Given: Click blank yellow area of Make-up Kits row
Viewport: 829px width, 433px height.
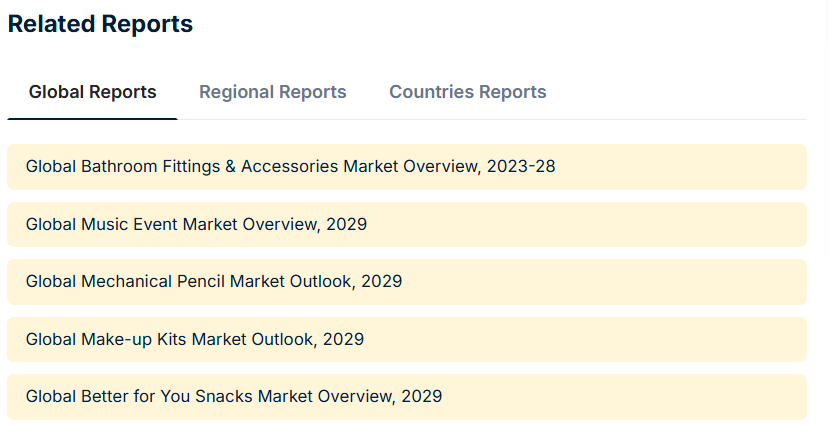Looking at the screenshot, I should click(600, 339).
